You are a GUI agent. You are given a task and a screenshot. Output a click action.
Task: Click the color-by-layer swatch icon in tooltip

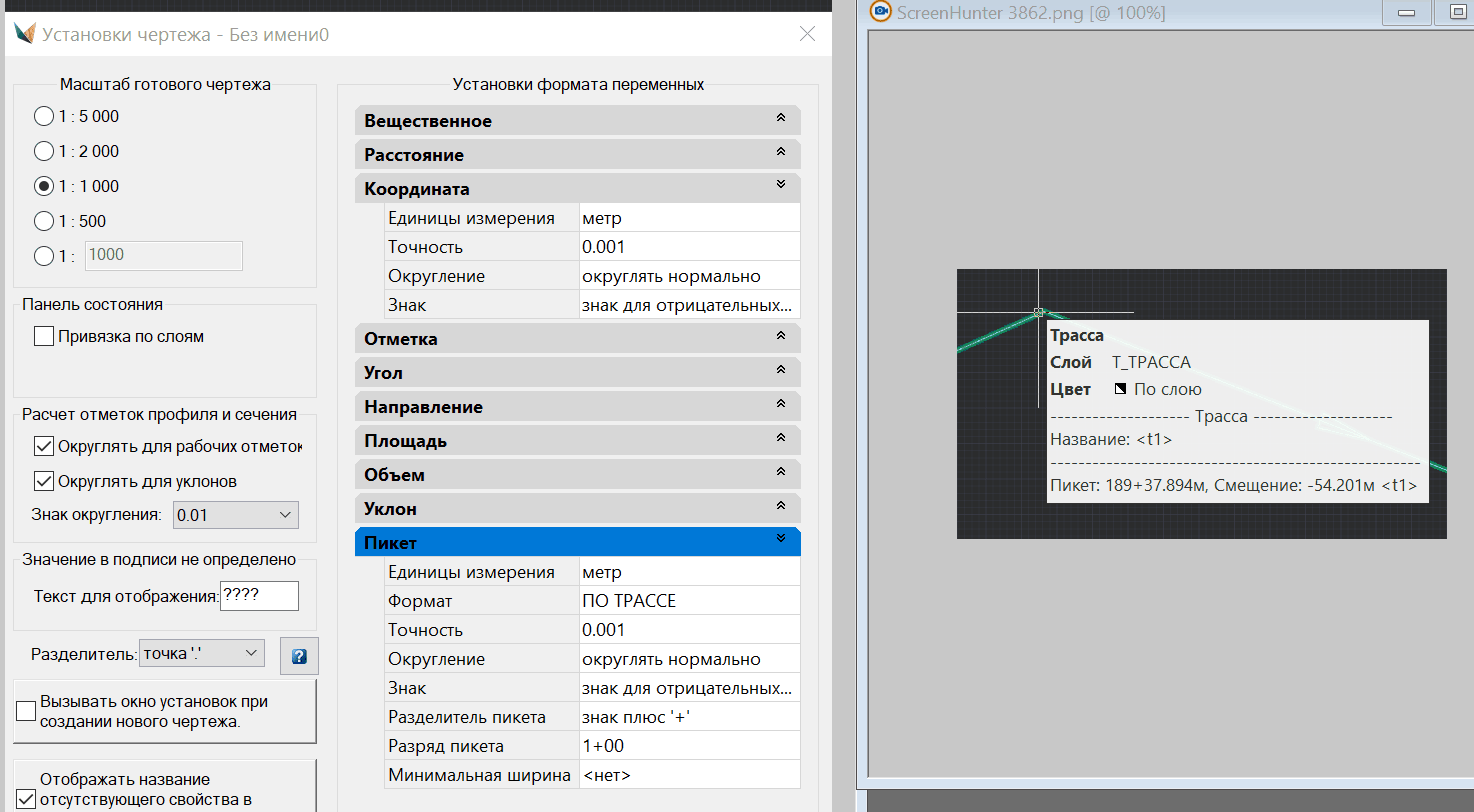pyautogui.click(x=1120, y=389)
